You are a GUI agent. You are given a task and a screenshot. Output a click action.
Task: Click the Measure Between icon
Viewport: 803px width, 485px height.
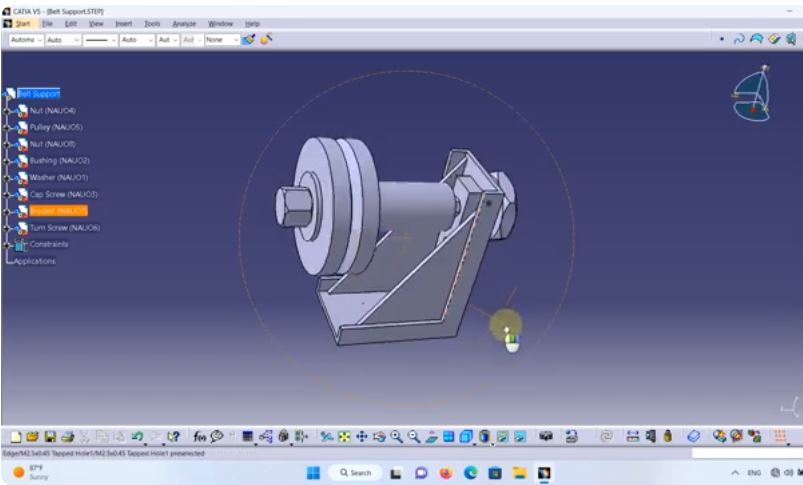[632, 436]
